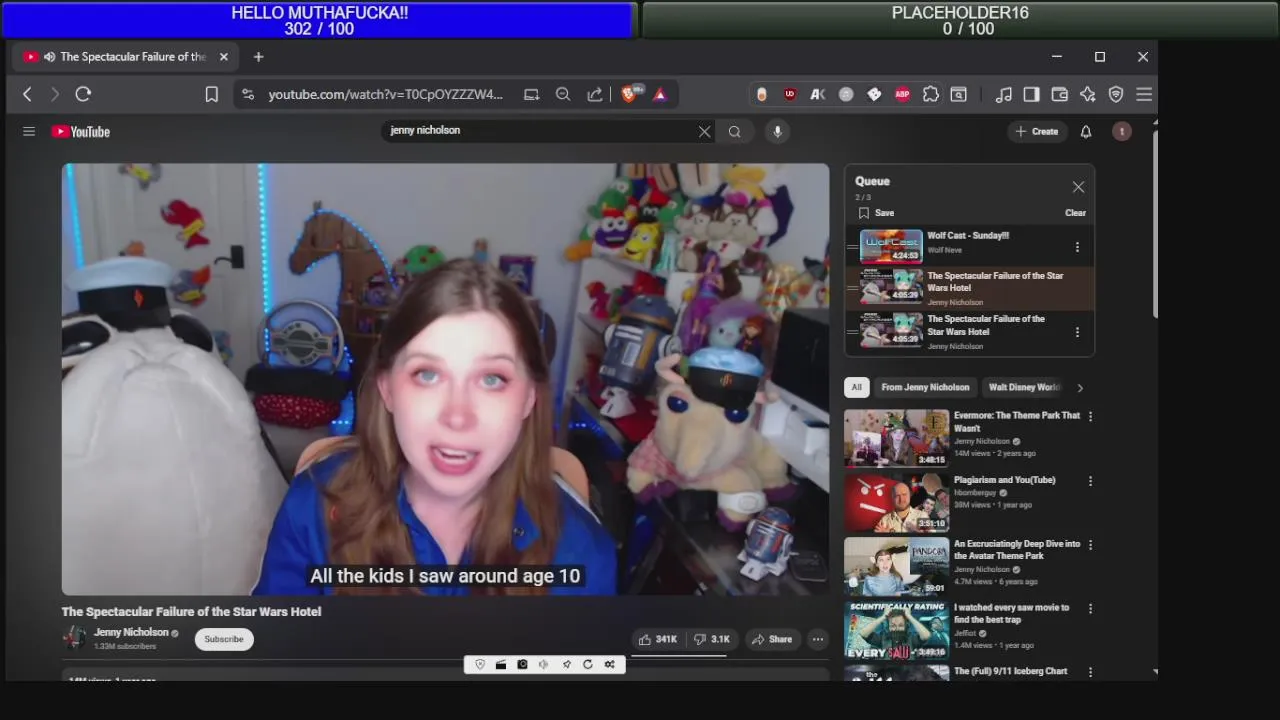Go back using the browser back arrow
Screen dimensions: 1280x720
coord(27,94)
